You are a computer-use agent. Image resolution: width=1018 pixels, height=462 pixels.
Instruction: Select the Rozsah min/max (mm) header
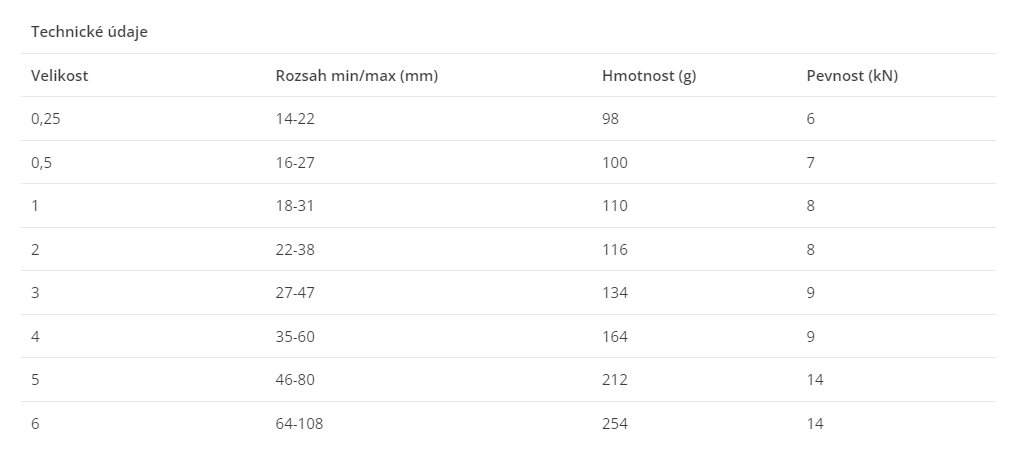point(357,75)
